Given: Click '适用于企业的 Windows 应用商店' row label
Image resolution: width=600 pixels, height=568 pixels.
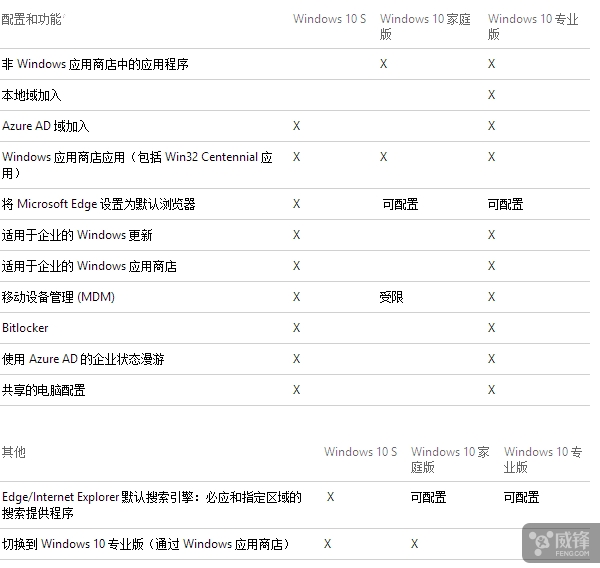Looking at the screenshot, I should tap(89, 266).
